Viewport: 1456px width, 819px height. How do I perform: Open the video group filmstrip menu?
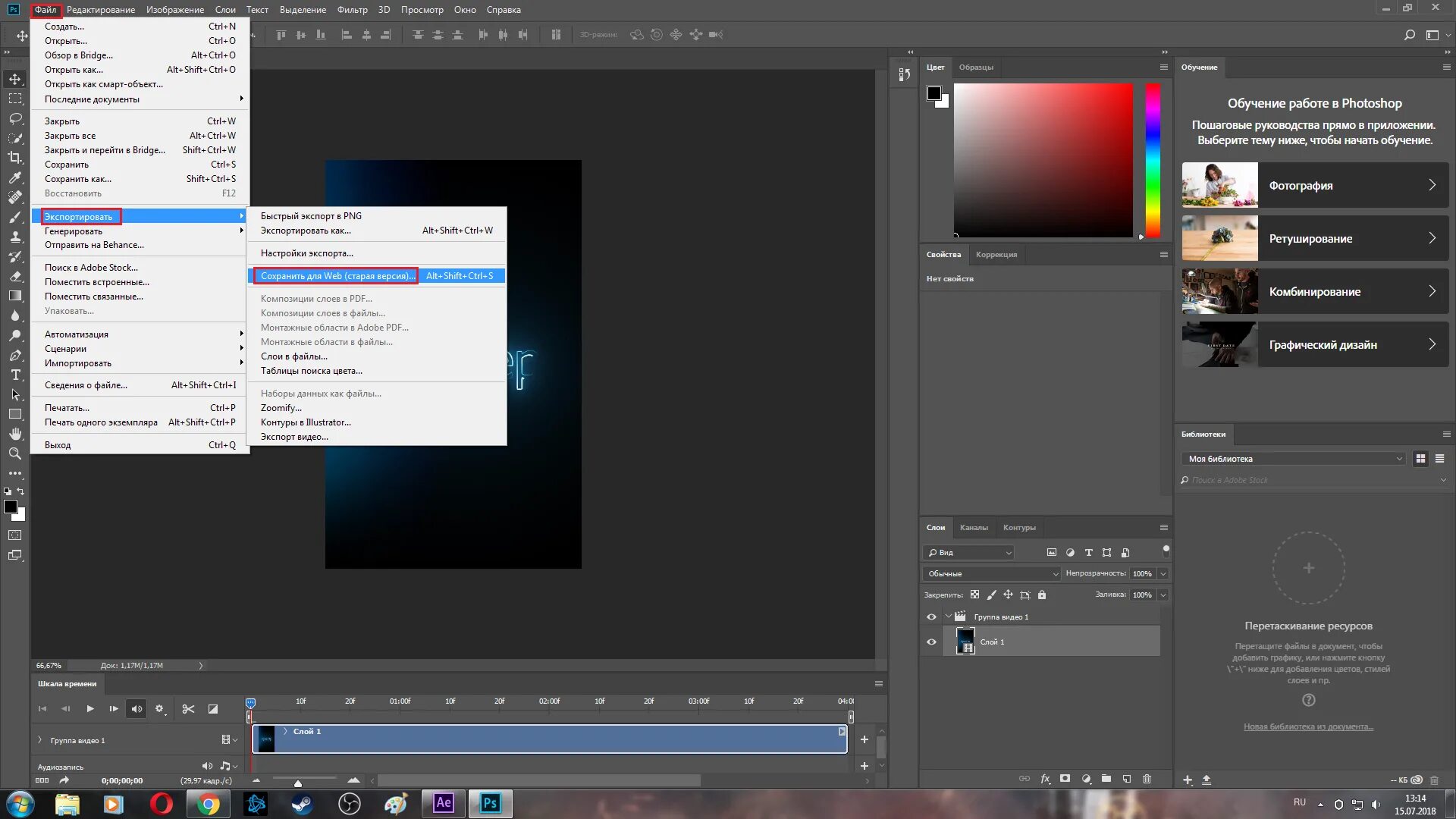pos(229,740)
